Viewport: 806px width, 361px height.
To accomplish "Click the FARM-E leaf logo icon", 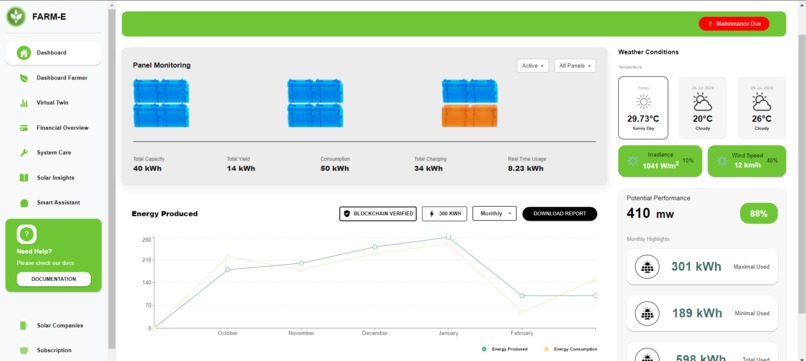I will click(x=16, y=16).
